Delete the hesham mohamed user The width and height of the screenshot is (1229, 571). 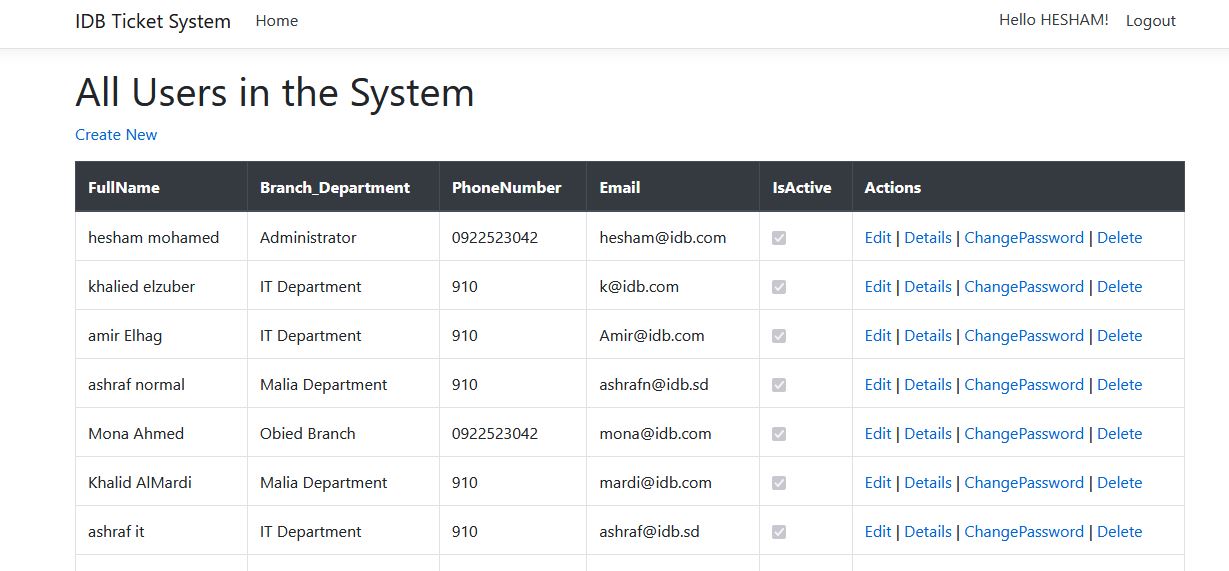tap(1120, 238)
